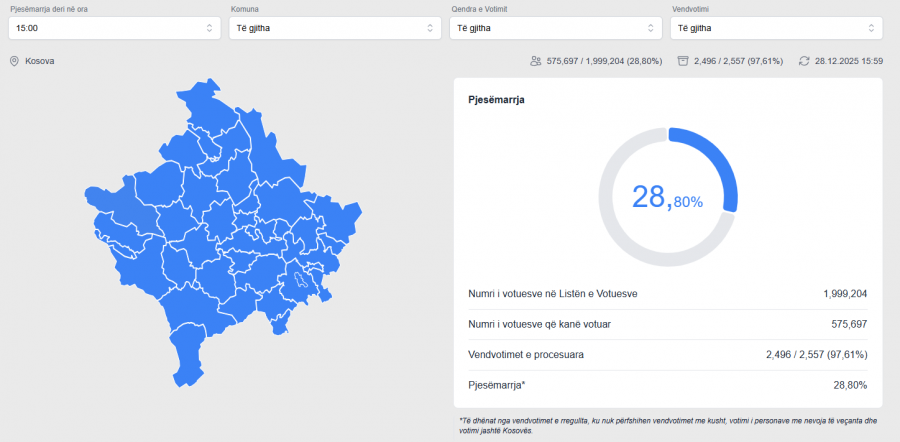Expand the Vendvotimi dropdown
The width and height of the screenshot is (900, 442).
click(x=776, y=28)
